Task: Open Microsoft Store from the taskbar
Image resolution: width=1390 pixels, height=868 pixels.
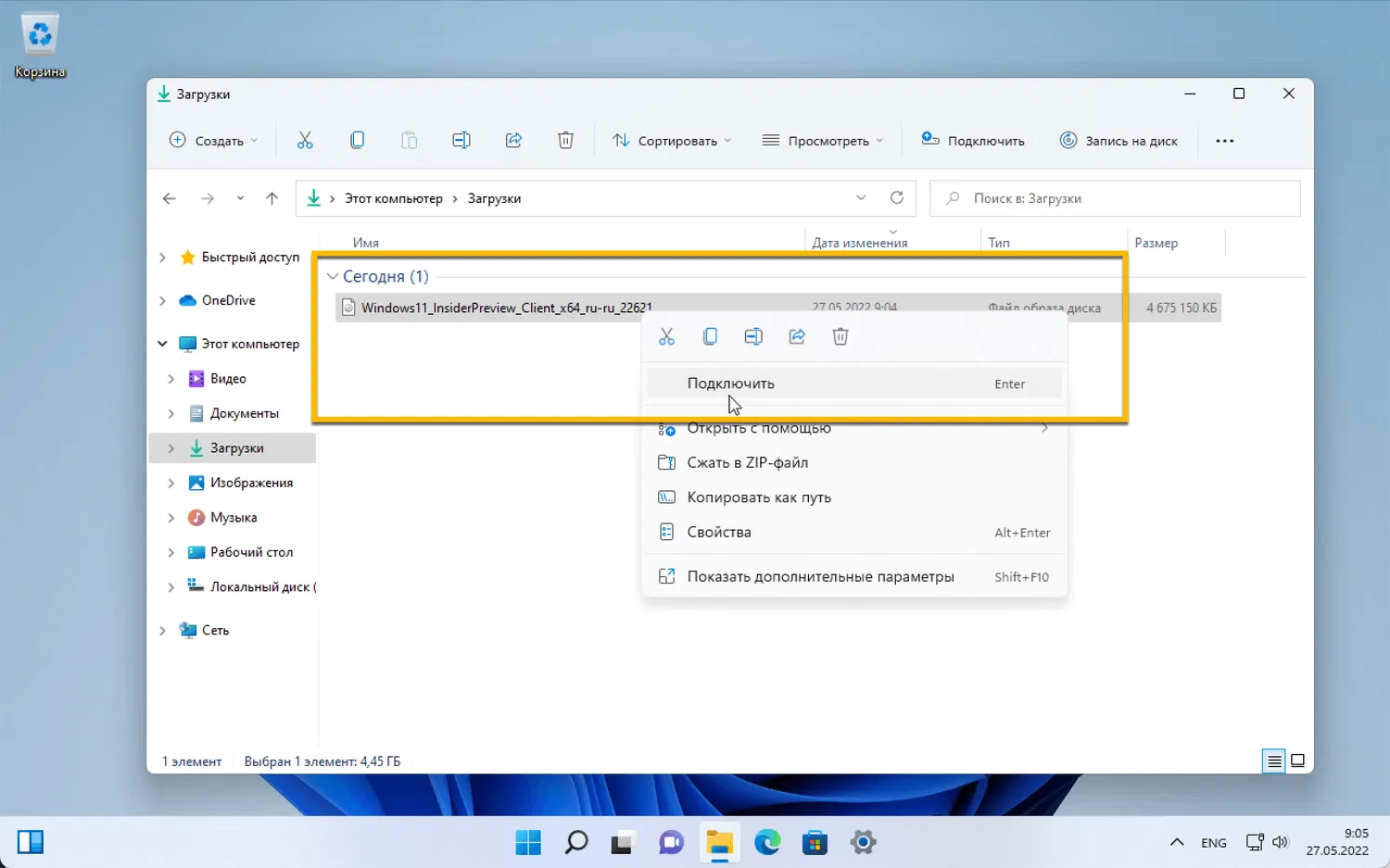Action: click(815, 842)
